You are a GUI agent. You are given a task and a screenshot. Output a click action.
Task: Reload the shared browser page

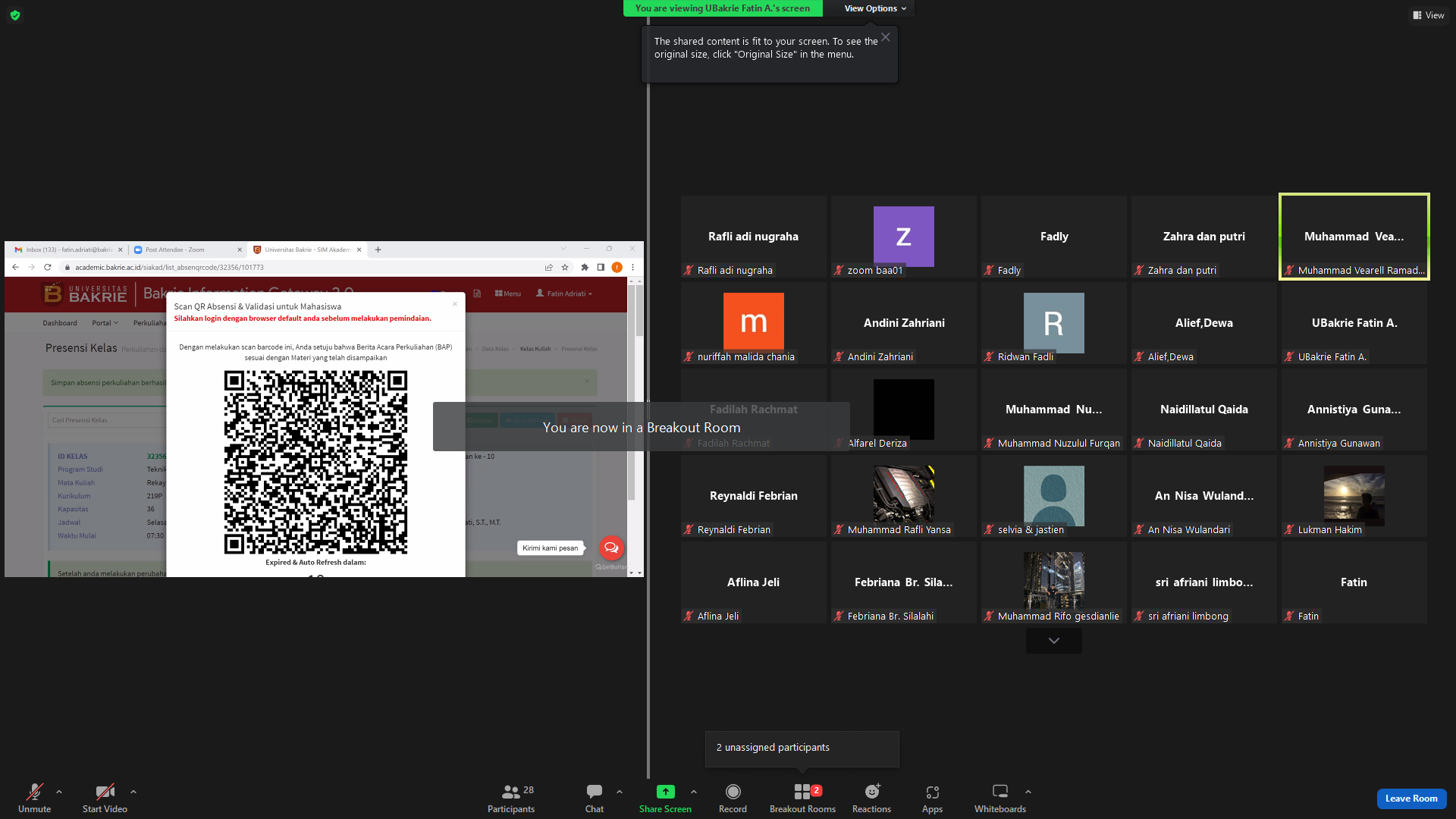click(x=48, y=267)
